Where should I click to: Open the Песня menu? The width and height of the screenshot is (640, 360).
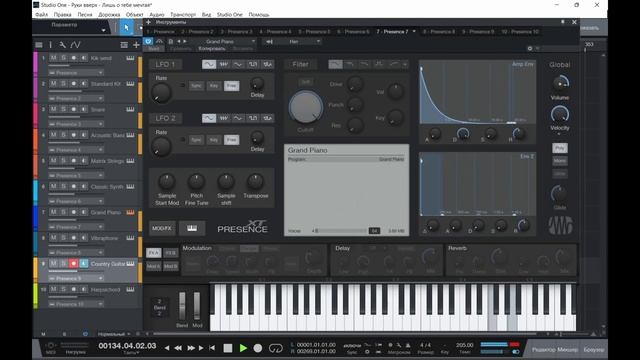pyautogui.click(x=85, y=14)
